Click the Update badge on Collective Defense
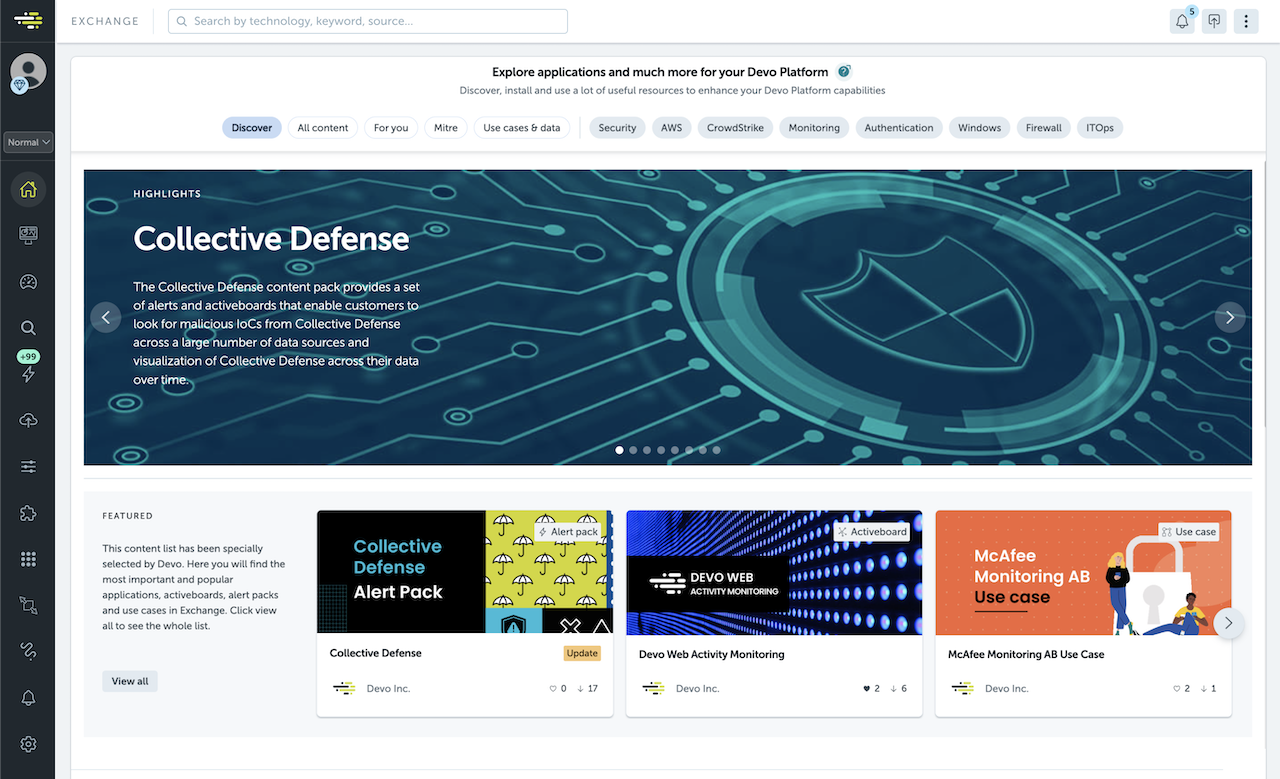This screenshot has height=779, width=1280. coord(582,653)
